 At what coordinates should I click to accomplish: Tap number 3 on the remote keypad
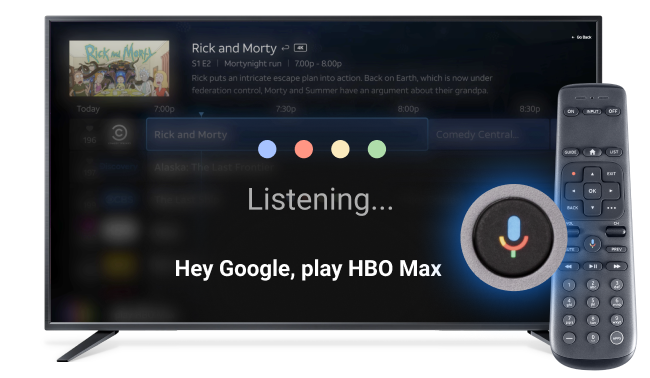click(616, 285)
